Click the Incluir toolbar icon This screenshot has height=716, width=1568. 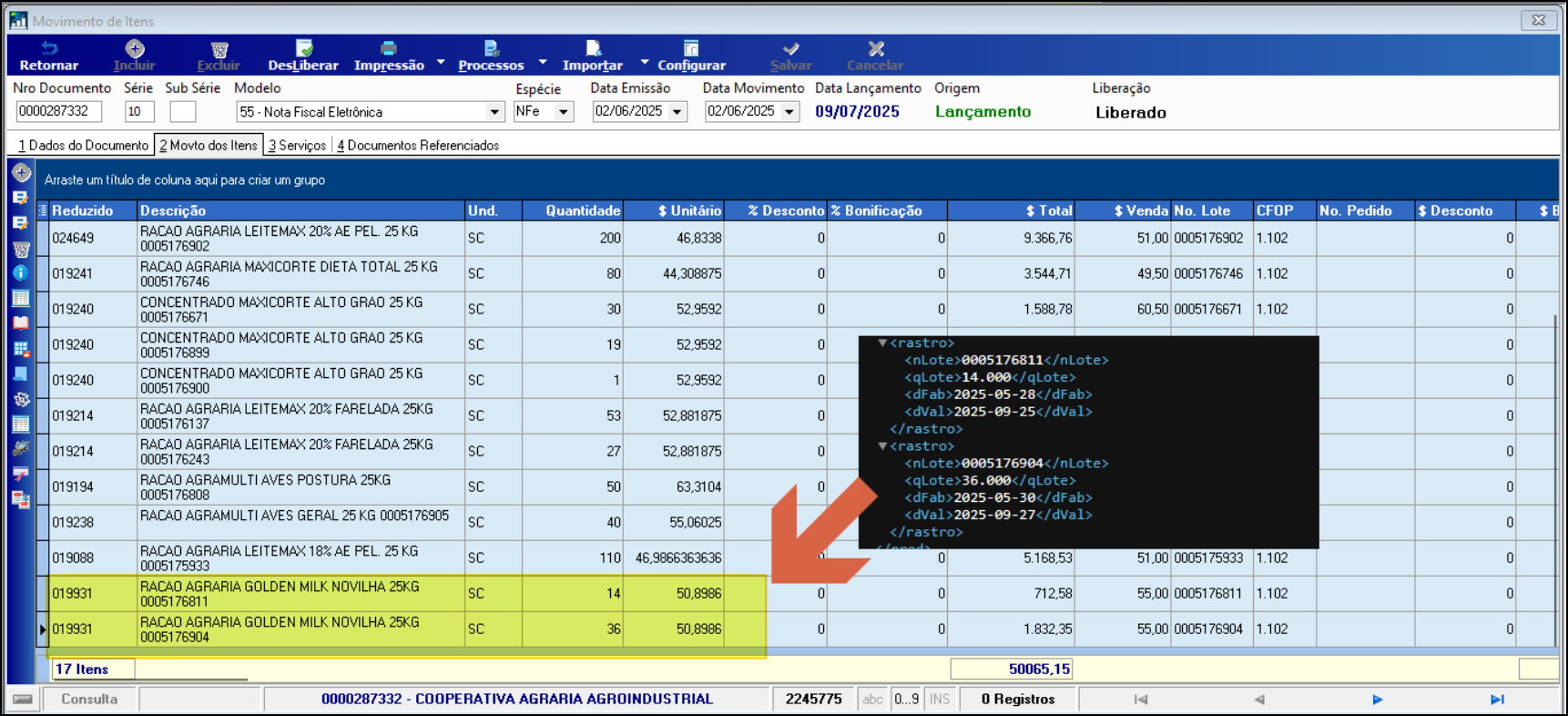[135, 49]
